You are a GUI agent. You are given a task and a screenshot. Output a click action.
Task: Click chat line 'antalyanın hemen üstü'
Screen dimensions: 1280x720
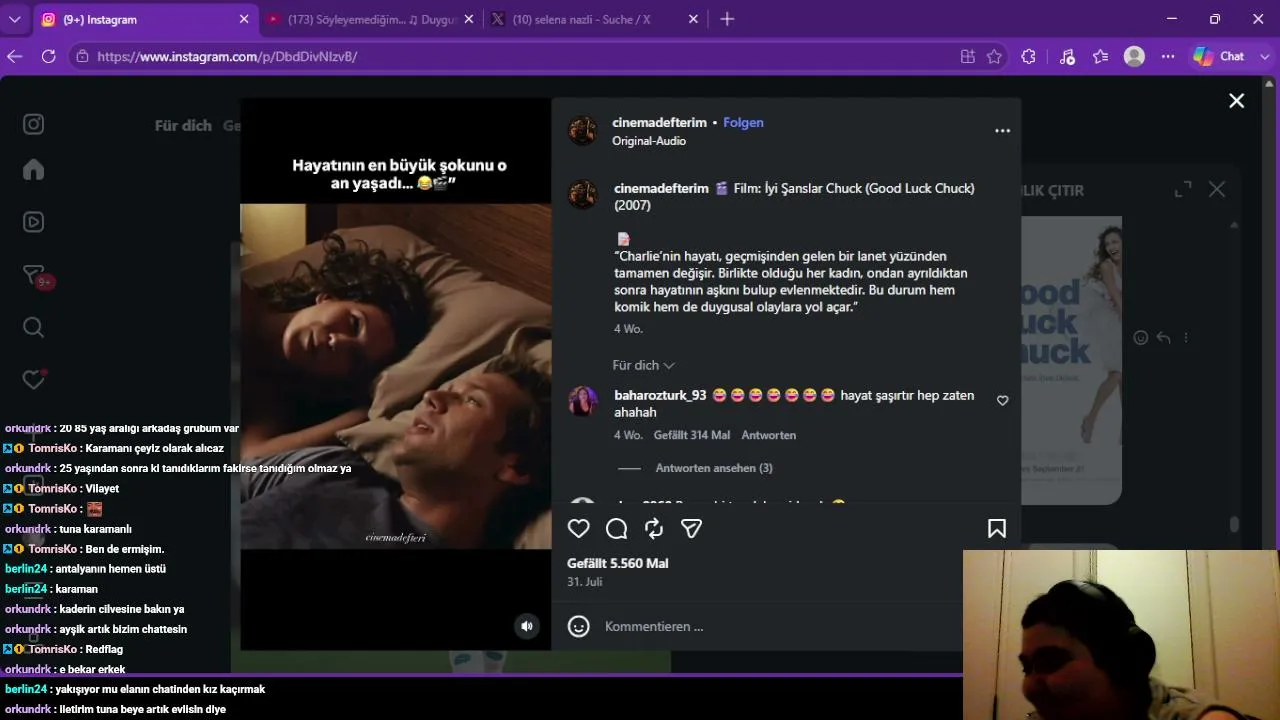coord(111,569)
